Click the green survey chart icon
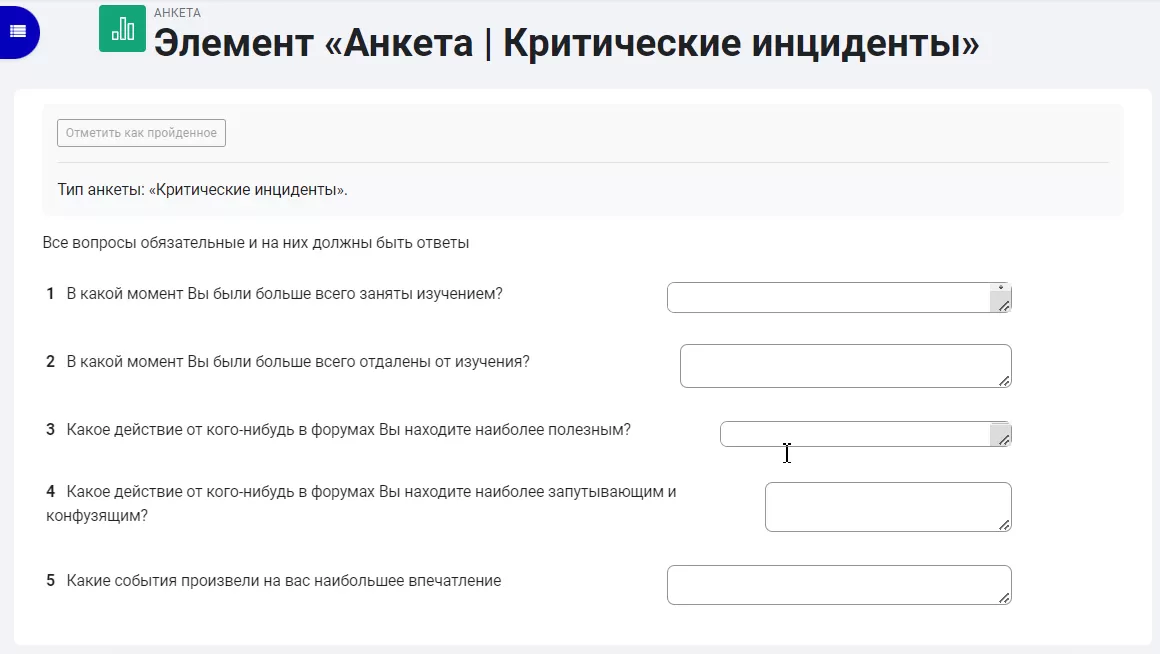 click(x=123, y=29)
